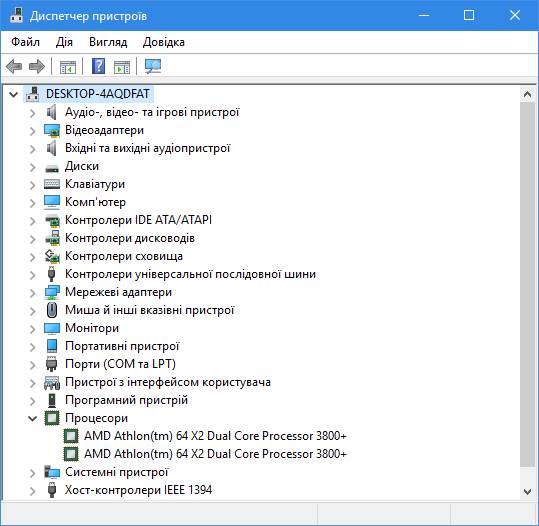The height and width of the screenshot is (526, 539).
Task: Click the Диски drive icon
Action: (x=52, y=168)
